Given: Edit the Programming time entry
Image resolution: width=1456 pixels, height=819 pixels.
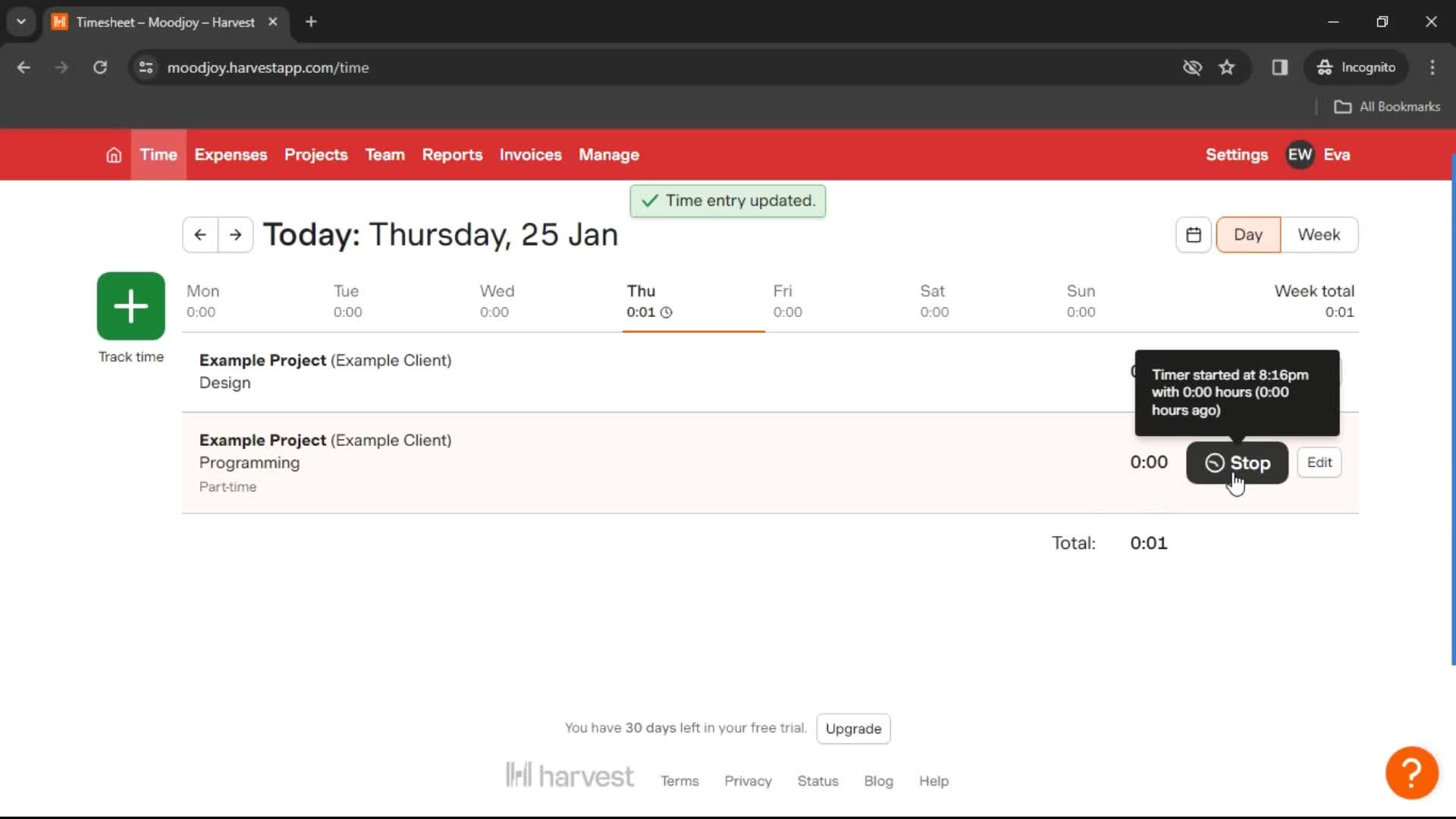Looking at the screenshot, I should coord(1320,462).
